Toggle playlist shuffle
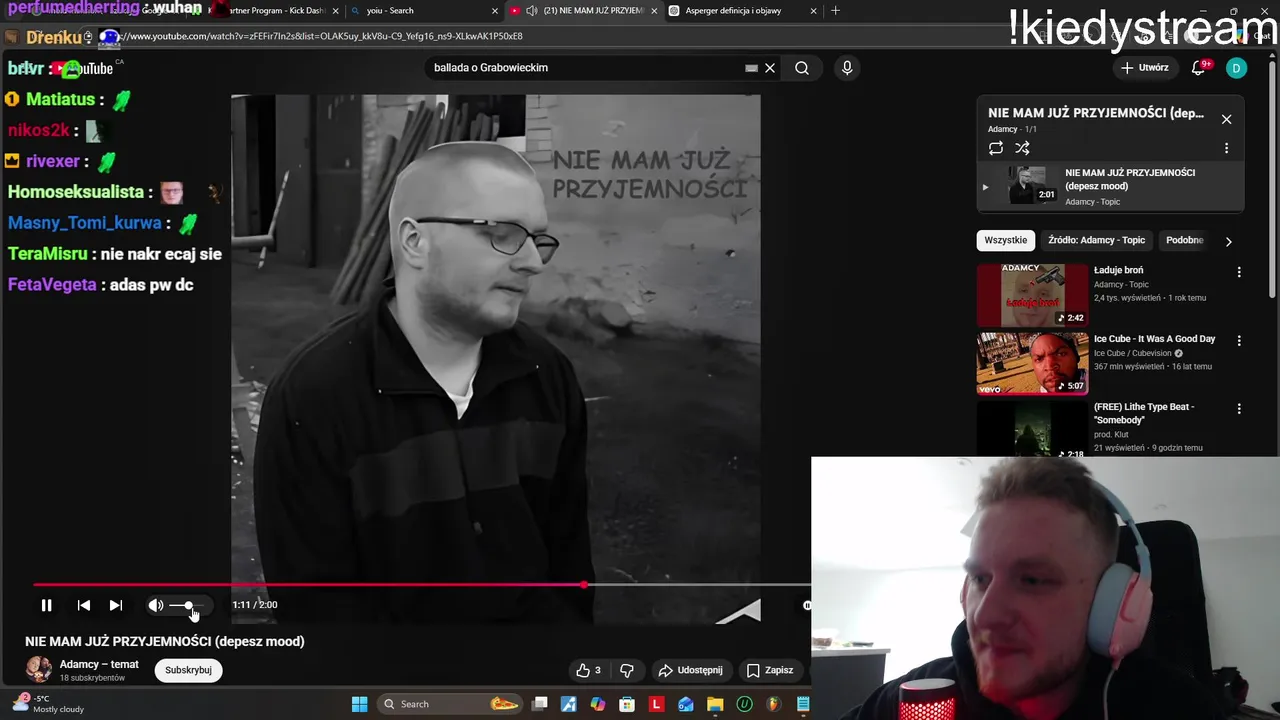Screen dimensions: 1280x720 [x=1022, y=148]
